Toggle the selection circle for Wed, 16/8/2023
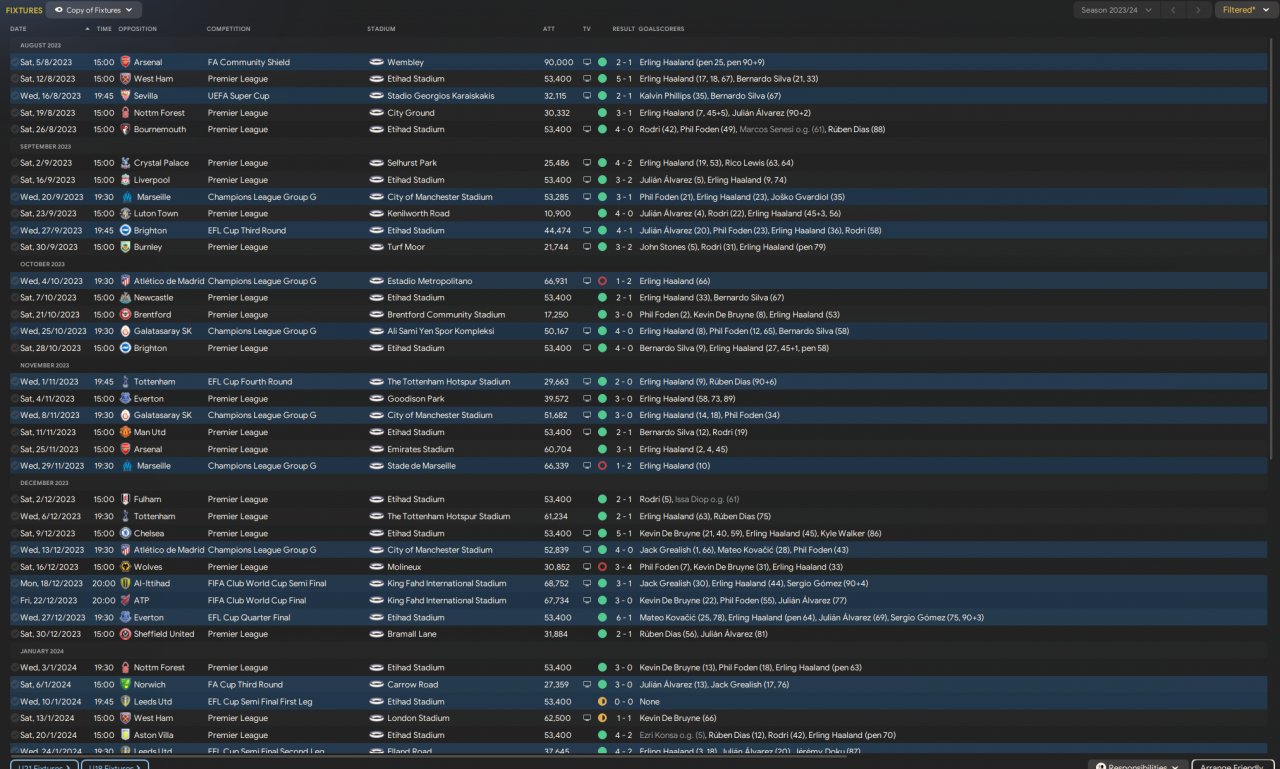Image resolution: width=1280 pixels, height=769 pixels. (14, 96)
